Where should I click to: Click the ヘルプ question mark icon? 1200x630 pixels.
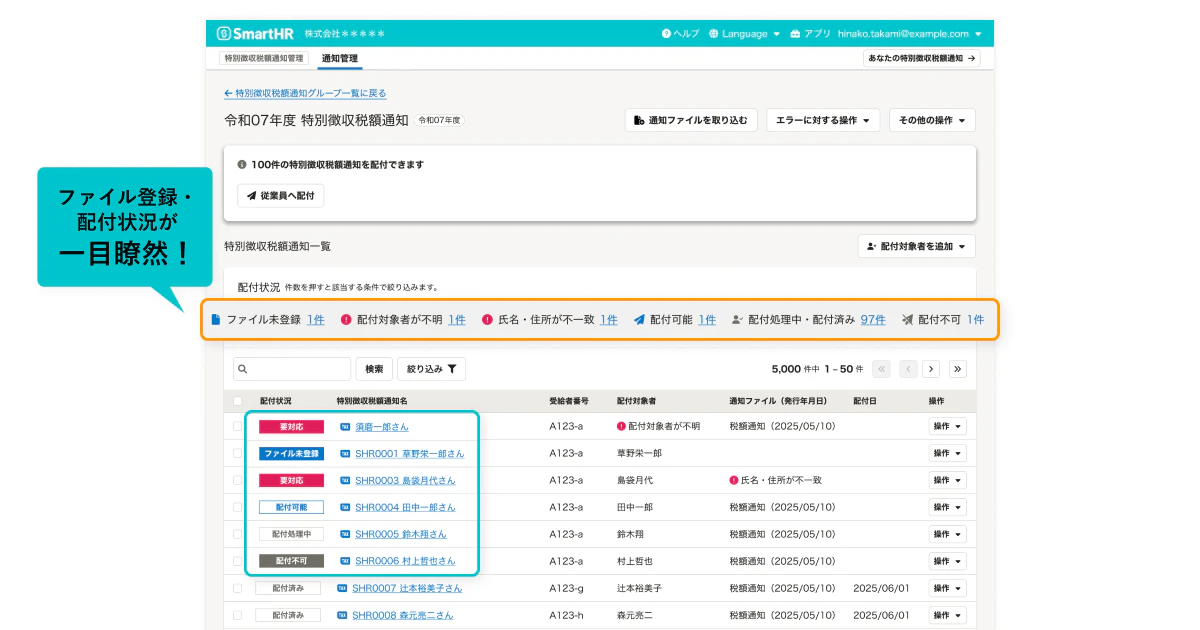(x=668, y=33)
